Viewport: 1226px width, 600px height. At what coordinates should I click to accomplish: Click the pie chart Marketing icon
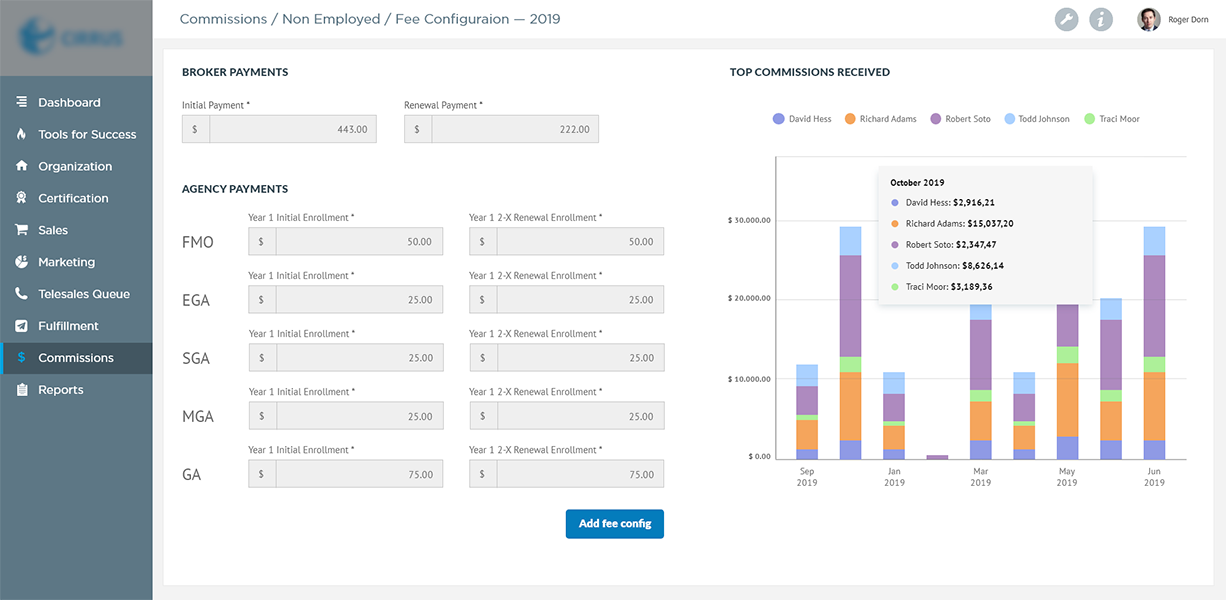click(x=21, y=262)
